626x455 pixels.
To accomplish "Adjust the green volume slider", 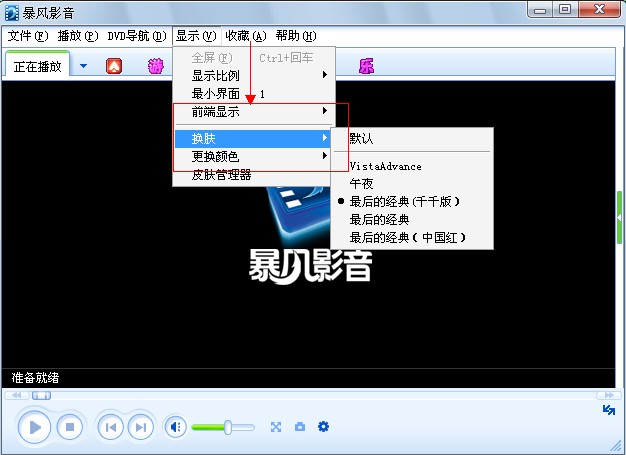I will pos(223,427).
